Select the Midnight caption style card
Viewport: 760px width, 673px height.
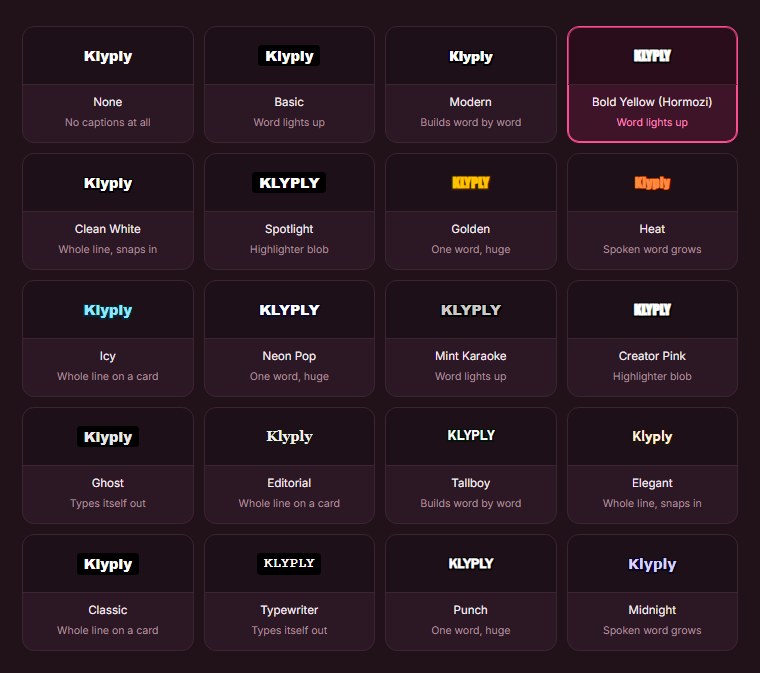pyautogui.click(x=652, y=592)
